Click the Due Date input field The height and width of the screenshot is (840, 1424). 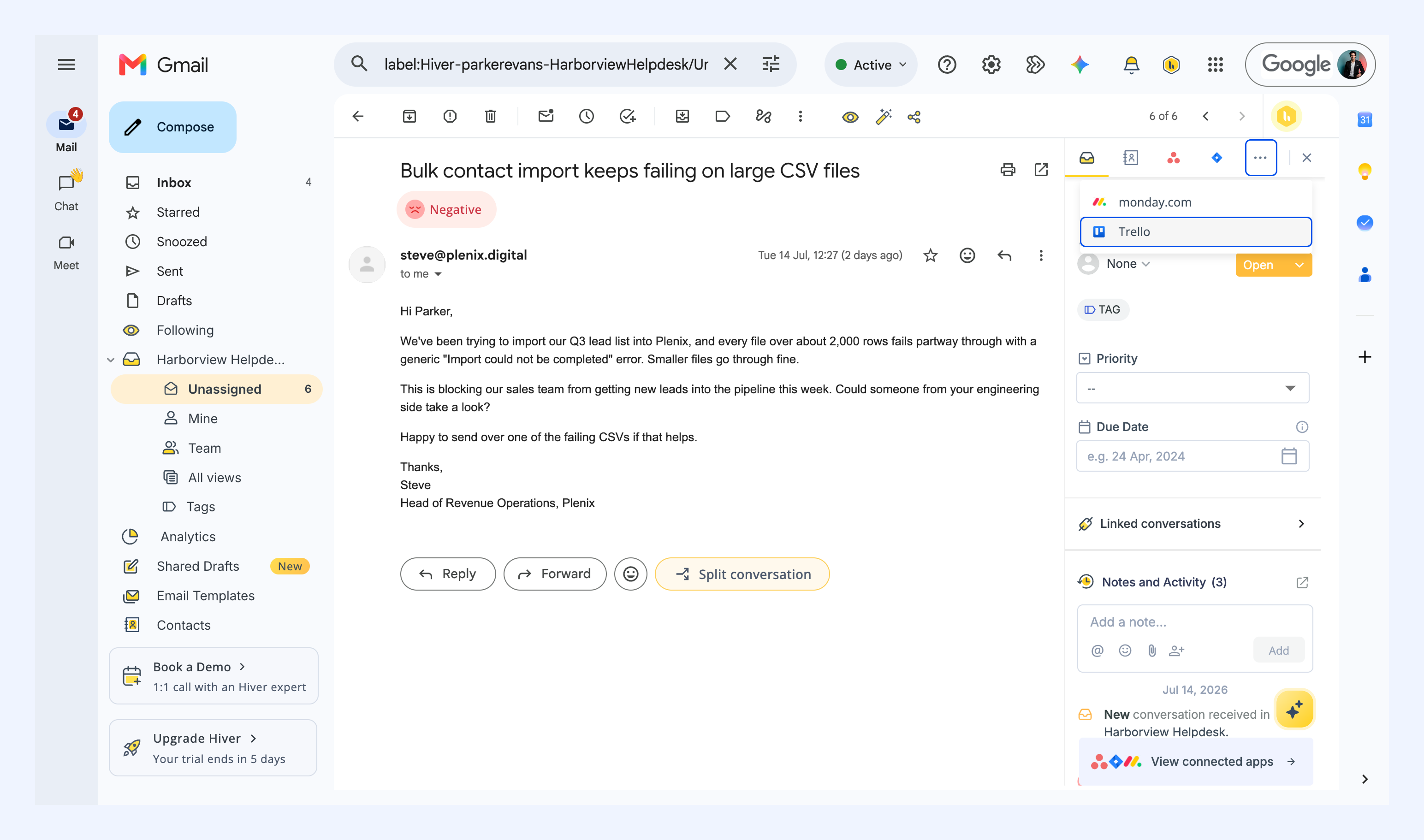pos(1193,456)
